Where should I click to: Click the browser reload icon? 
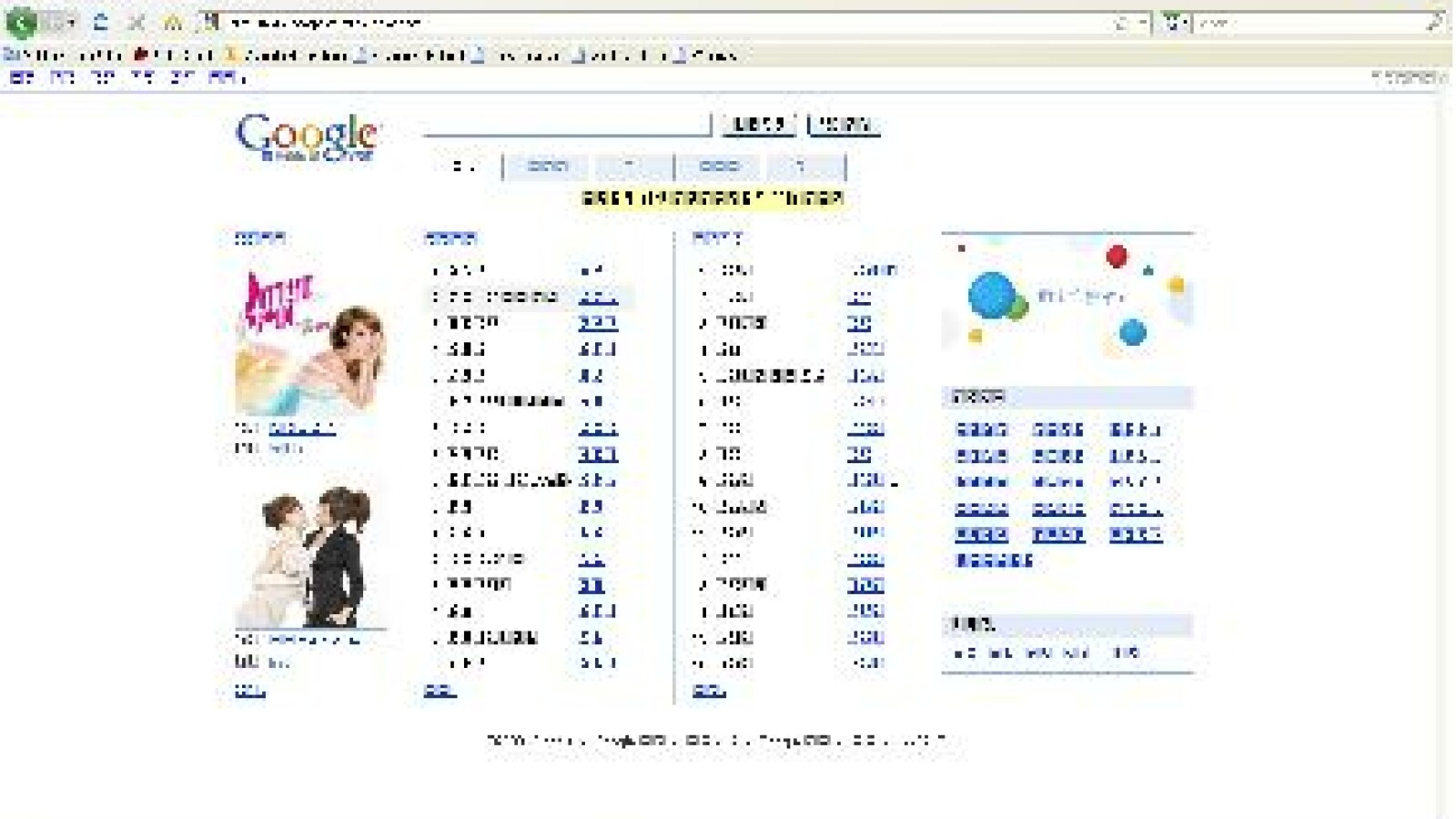click(x=101, y=22)
